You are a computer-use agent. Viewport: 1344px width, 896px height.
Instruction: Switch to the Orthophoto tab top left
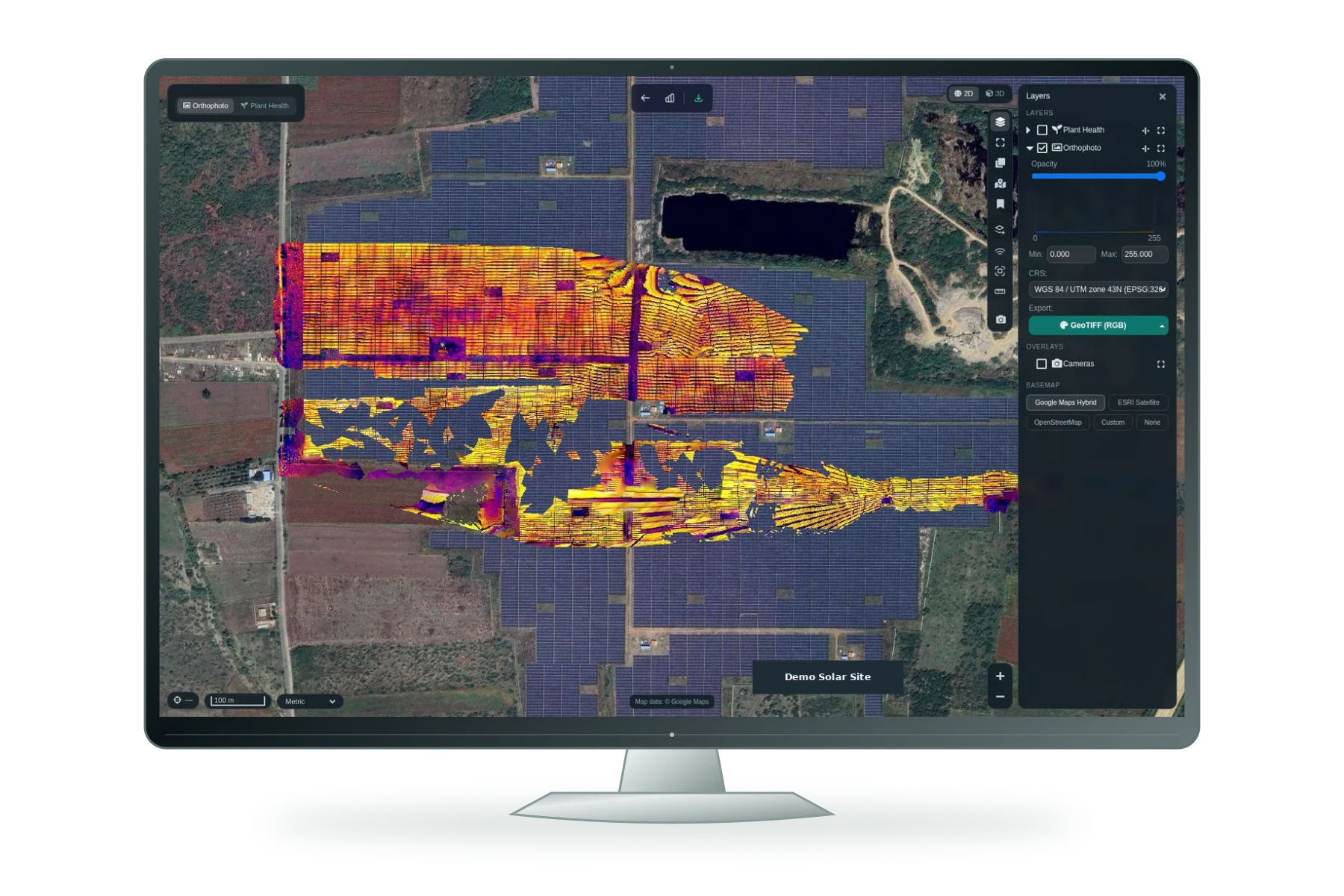[x=205, y=105]
